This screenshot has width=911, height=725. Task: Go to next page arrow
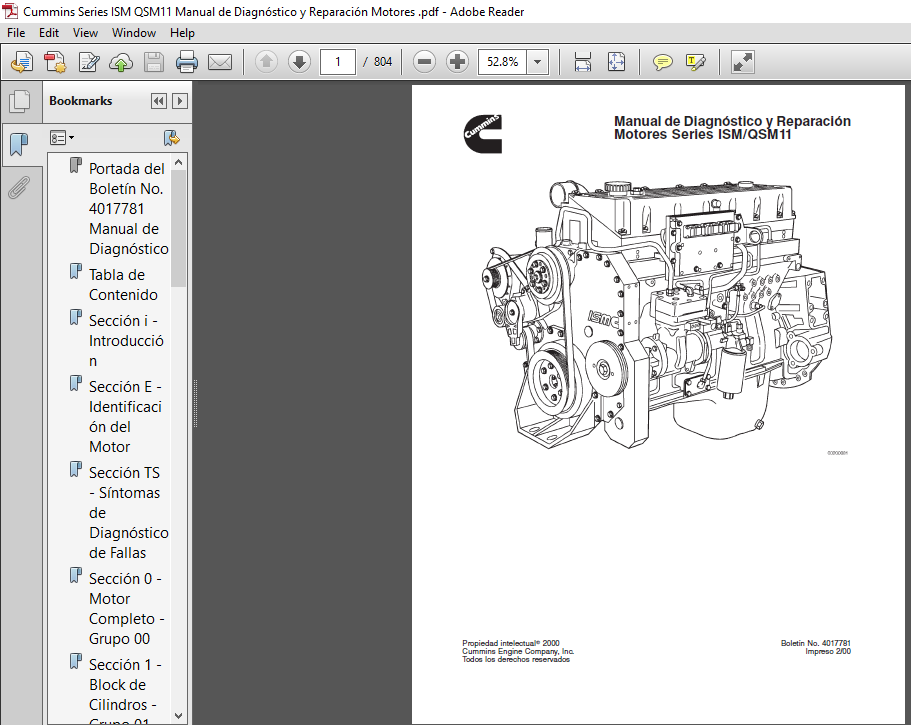point(299,62)
